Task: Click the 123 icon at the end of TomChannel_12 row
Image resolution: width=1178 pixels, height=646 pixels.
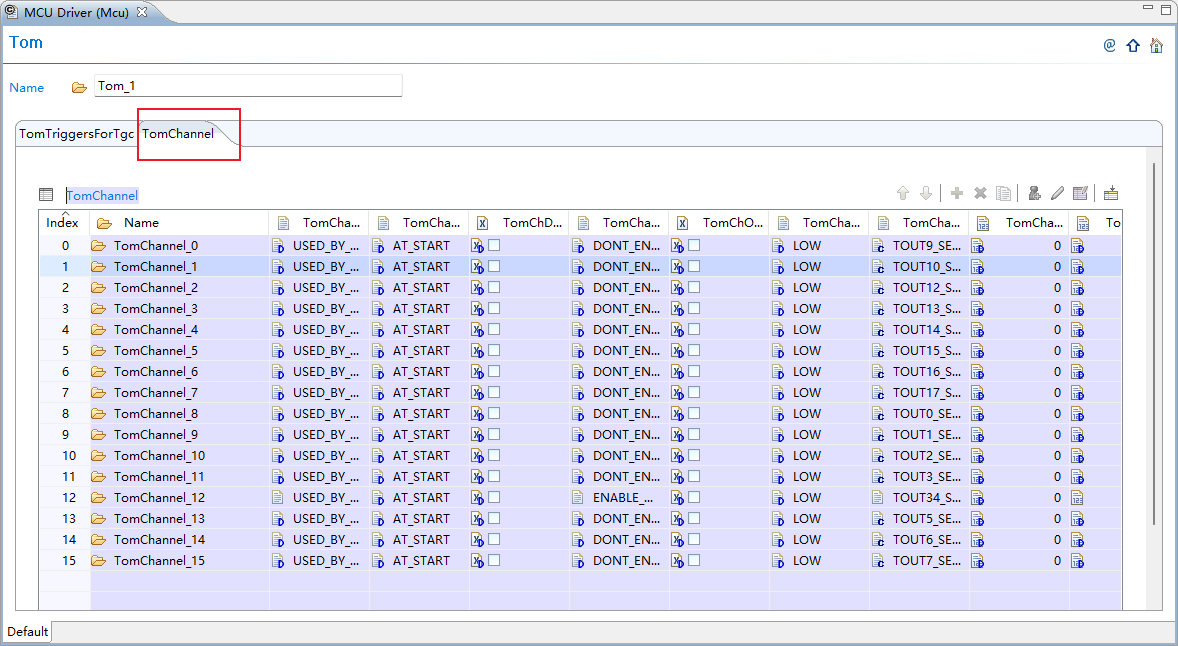Action: [1077, 498]
